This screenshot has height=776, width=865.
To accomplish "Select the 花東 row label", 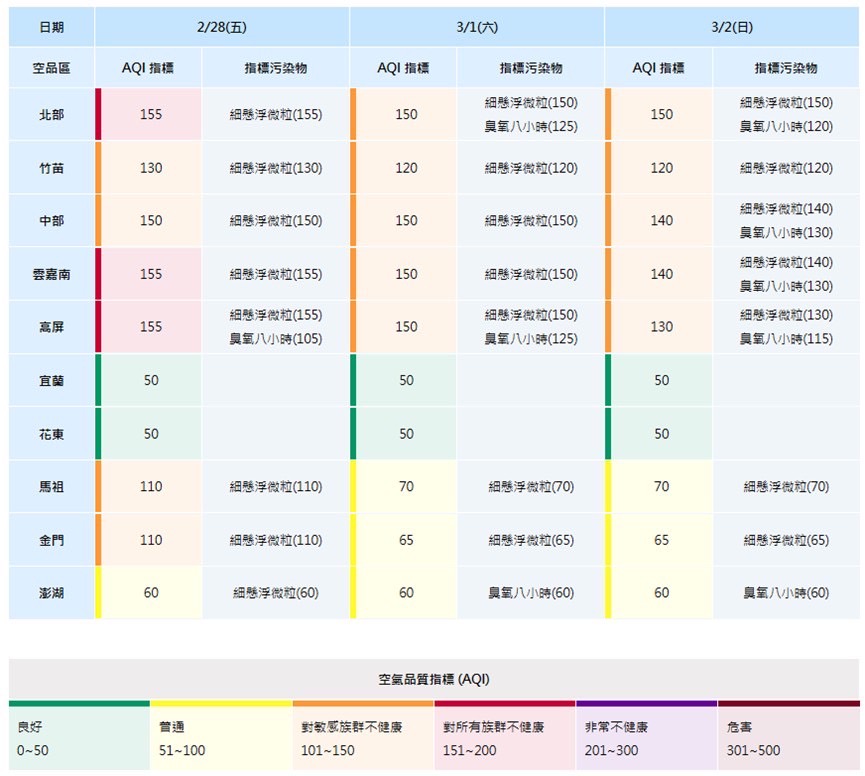I will 51,434.
